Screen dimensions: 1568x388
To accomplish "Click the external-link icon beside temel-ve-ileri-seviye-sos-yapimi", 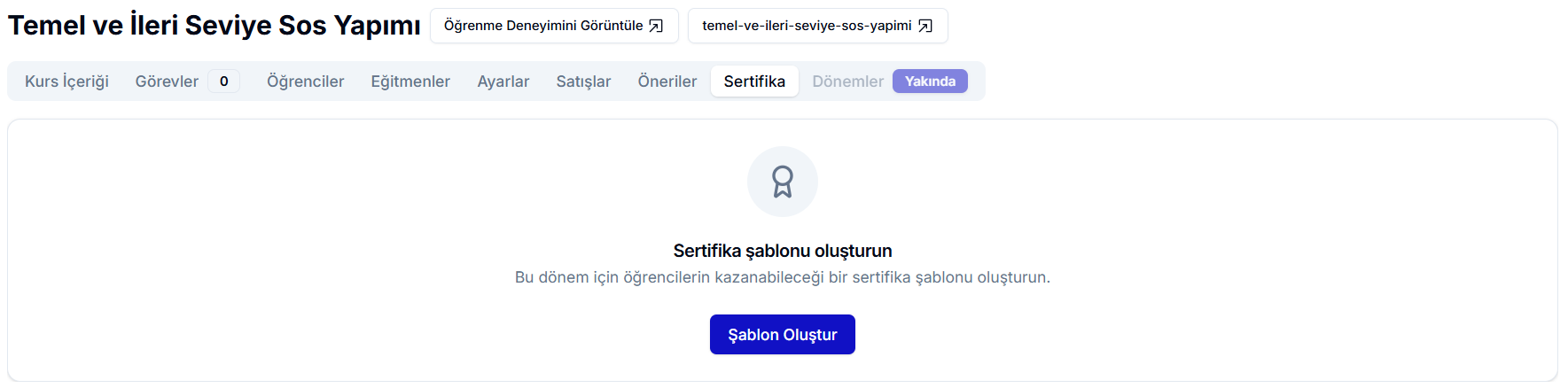I will pyautogui.click(x=924, y=26).
